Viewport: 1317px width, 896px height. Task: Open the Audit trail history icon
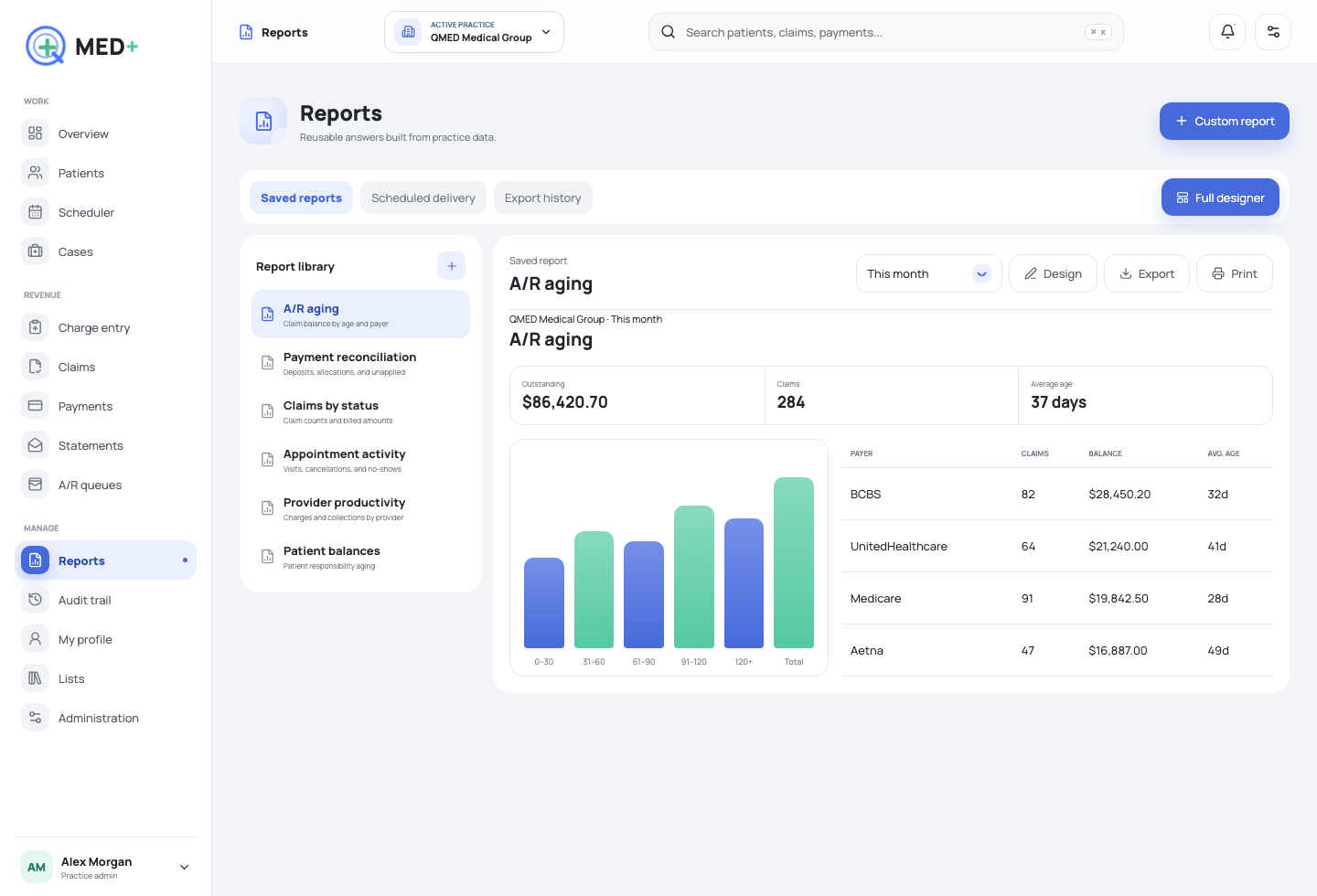(x=35, y=600)
